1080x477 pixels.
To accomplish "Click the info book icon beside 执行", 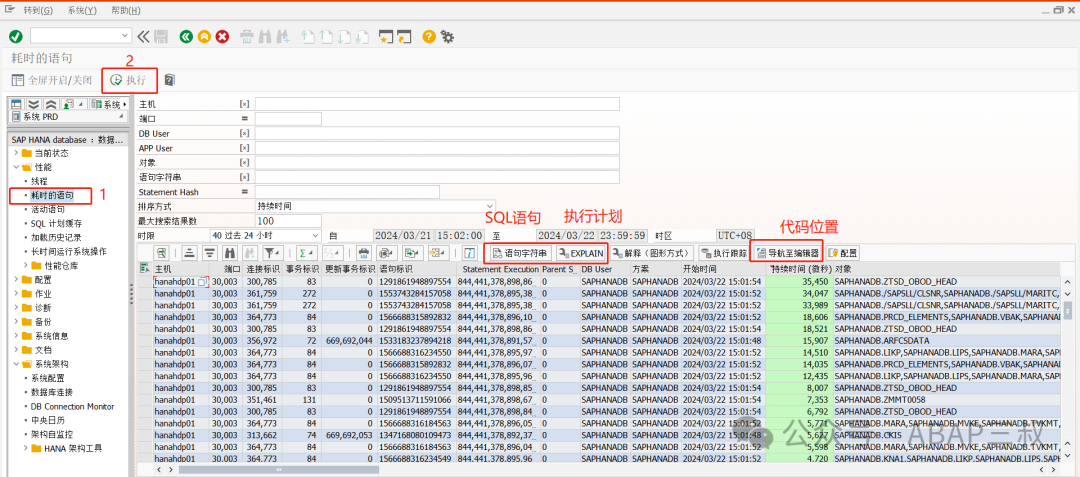I will click(169, 80).
